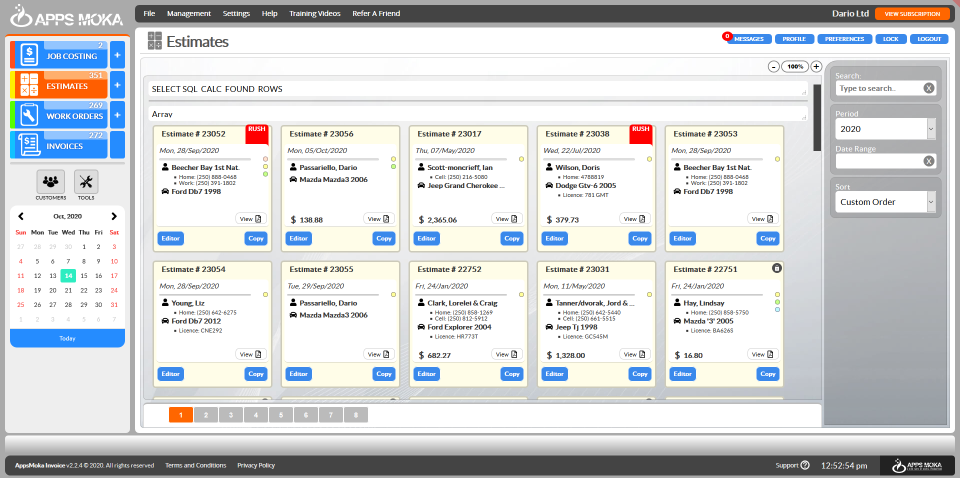Select October 25 in the calendar
960x478 pixels.
[21, 305]
